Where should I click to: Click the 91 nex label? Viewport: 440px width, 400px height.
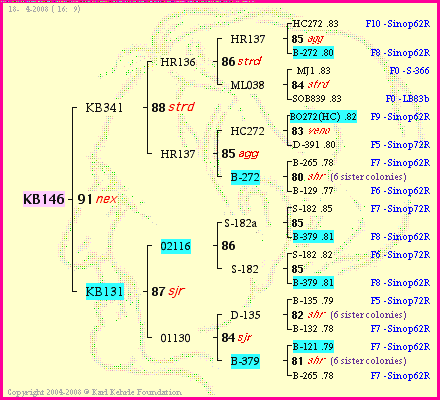click(97, 199)
